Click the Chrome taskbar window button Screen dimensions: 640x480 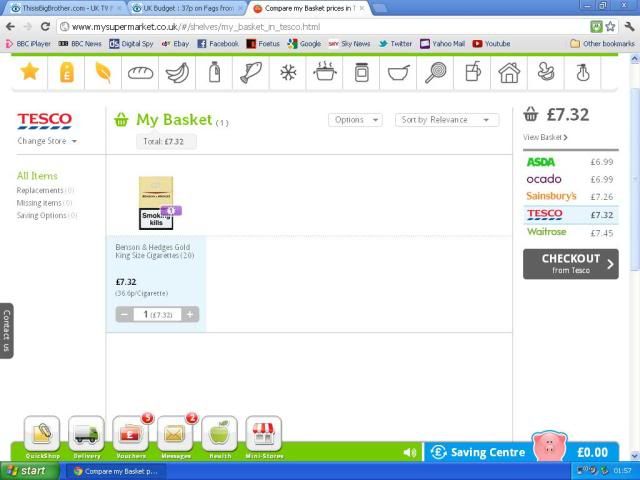click(x=115, y=471)
